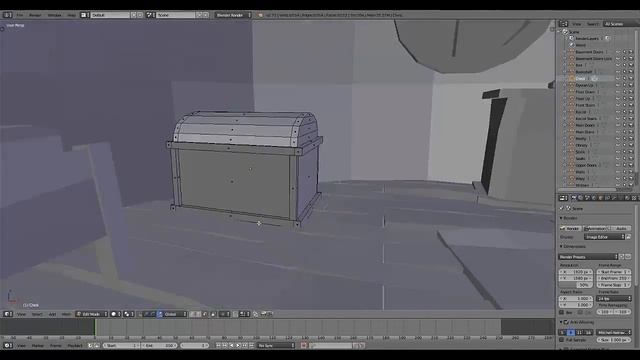
Task: Open the Playback menu in timeline
Action: coord(75,346)
